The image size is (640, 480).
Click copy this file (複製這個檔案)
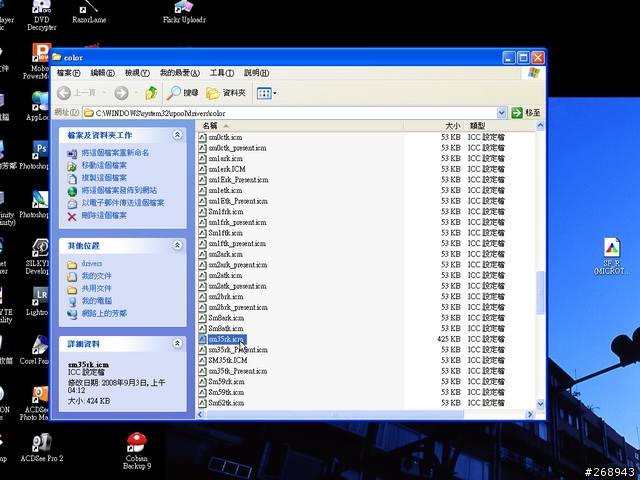coord(104,178)
